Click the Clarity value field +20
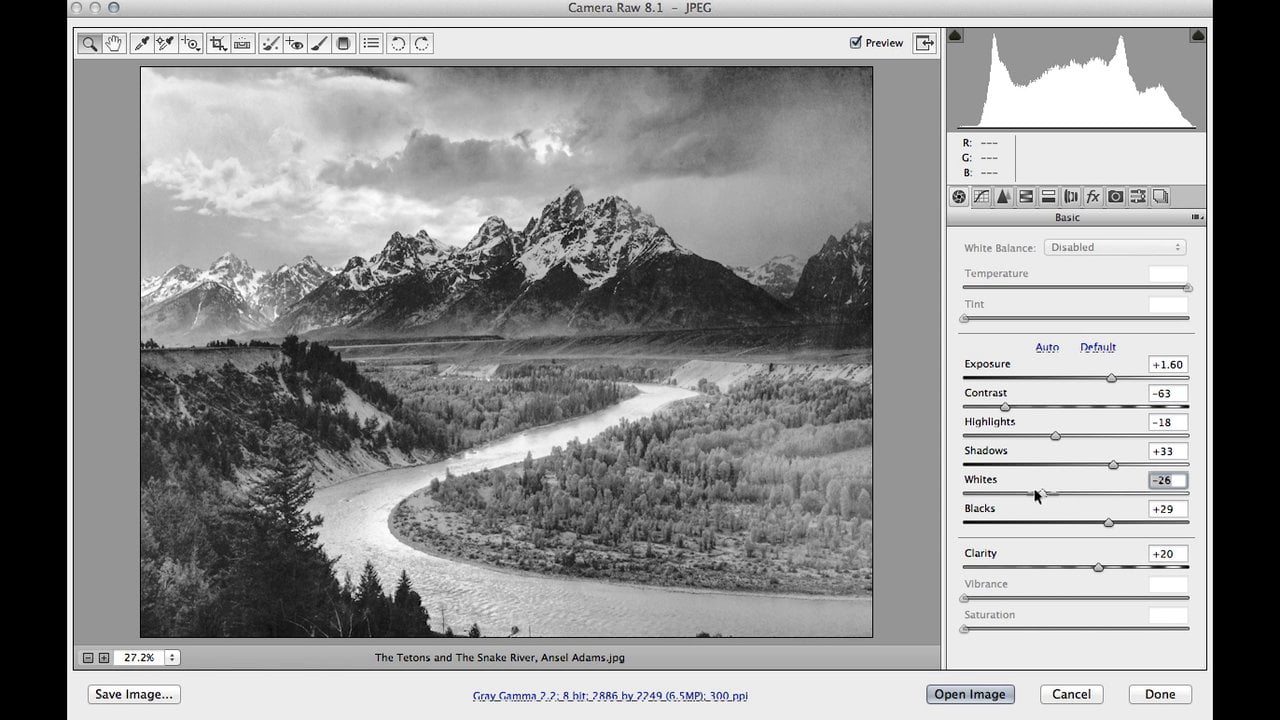The height and width of the screenshot is (720, 1280). pyautogui.click(x=1168, y=554)
